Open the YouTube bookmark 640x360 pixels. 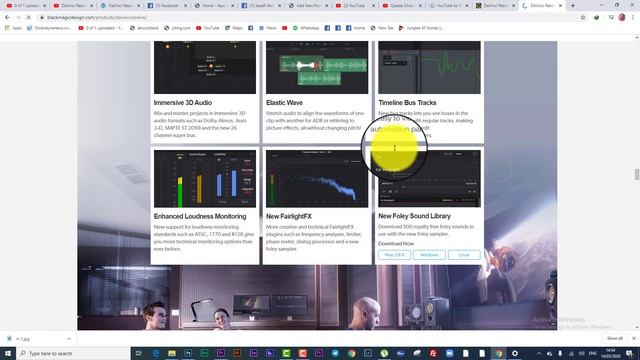(x=207, y=28)
